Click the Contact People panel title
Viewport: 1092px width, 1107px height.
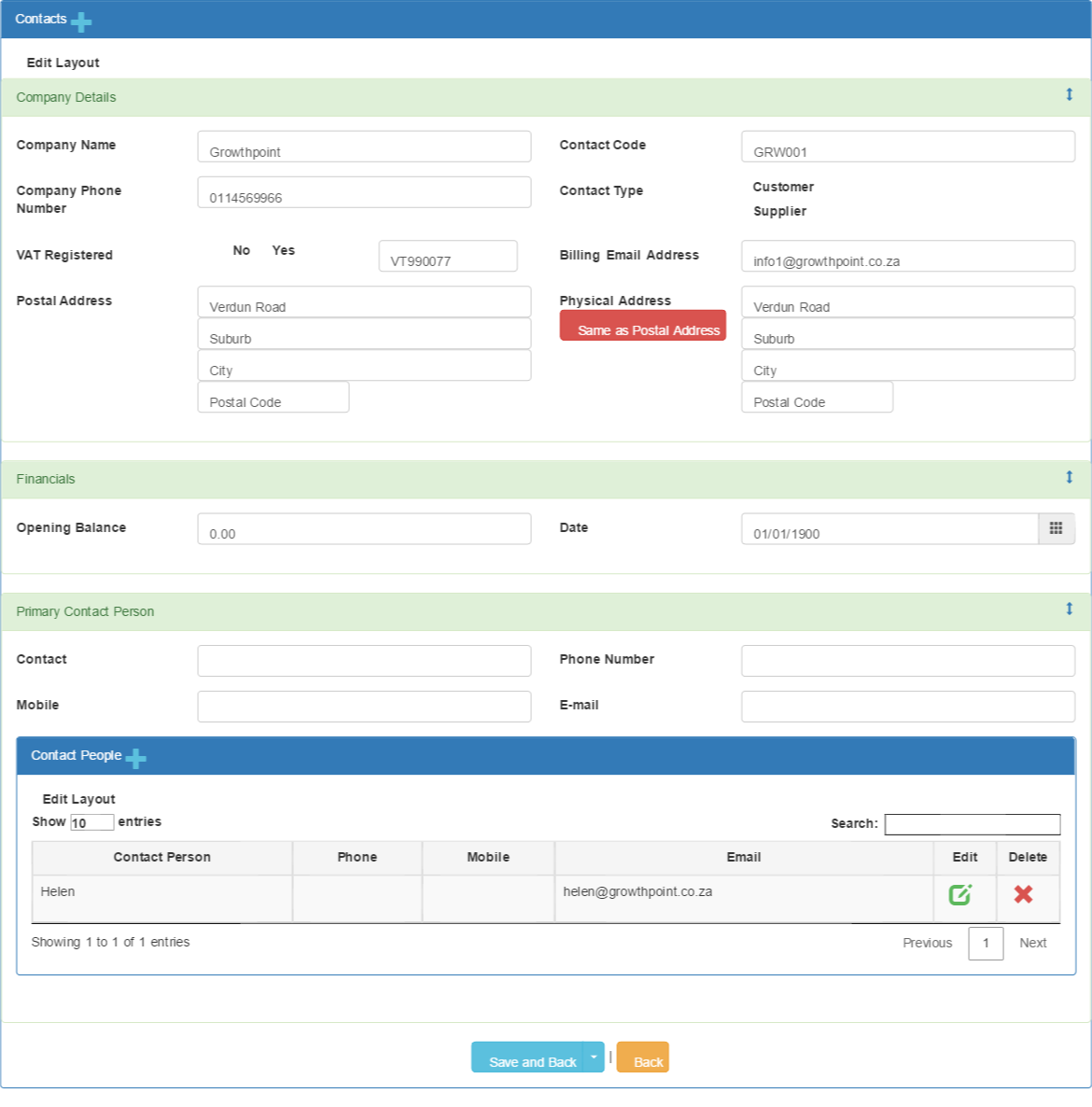(77, 755)
